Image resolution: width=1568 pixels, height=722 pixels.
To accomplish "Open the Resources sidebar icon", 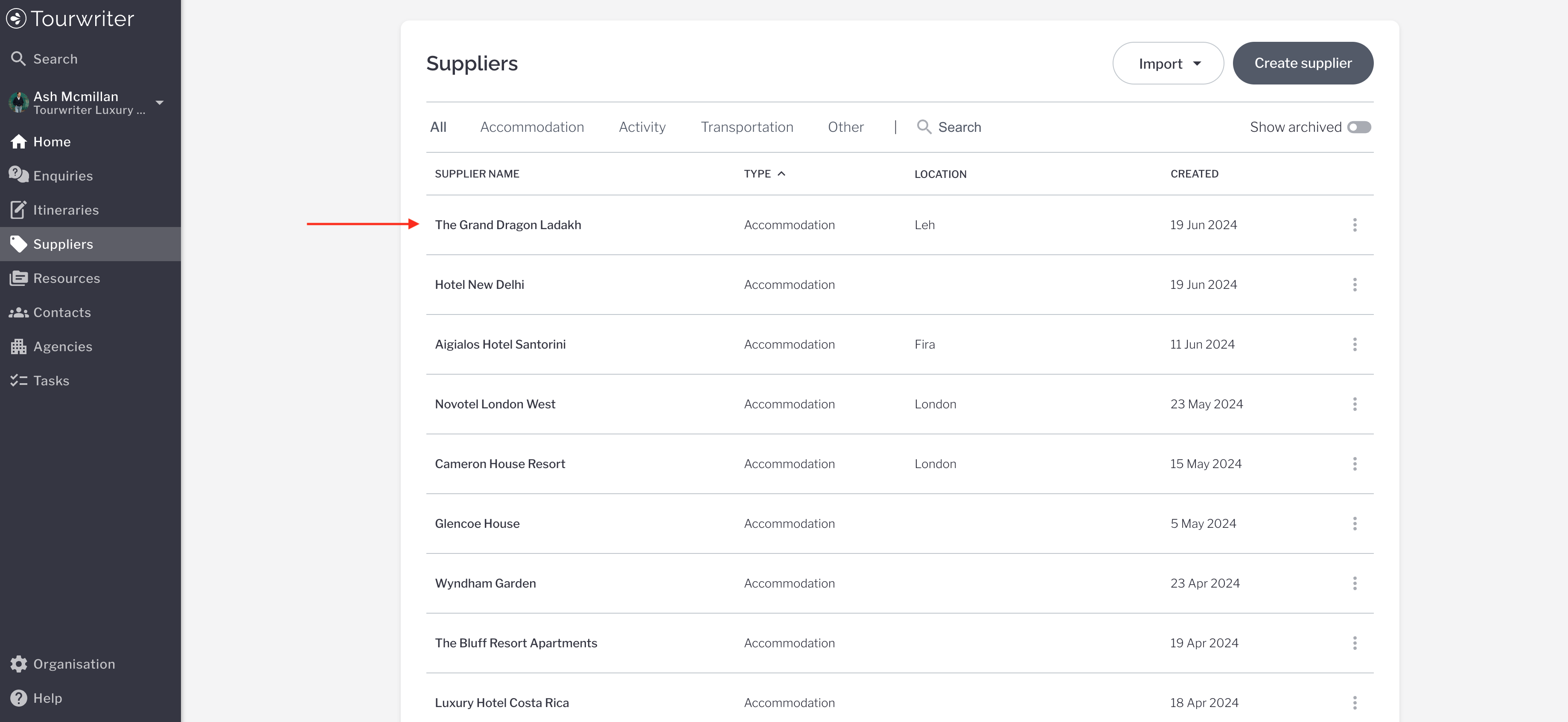I will pyautogui.click(x=18, y=278).
